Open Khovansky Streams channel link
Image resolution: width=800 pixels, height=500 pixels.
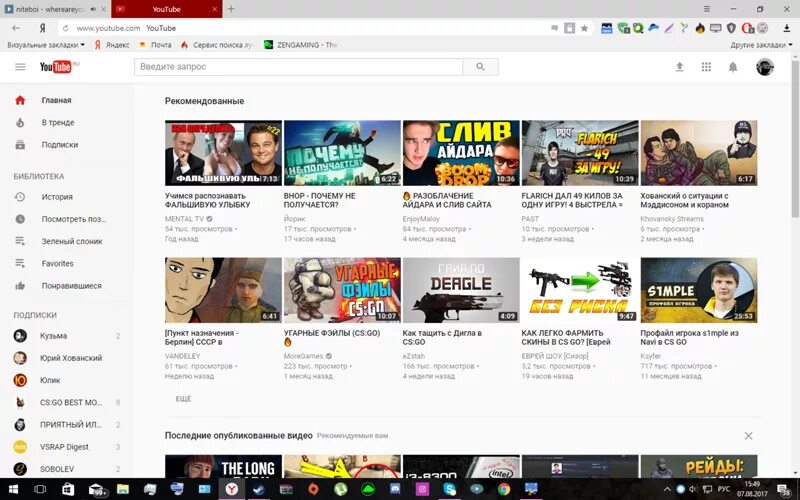[x=672, y=219]
